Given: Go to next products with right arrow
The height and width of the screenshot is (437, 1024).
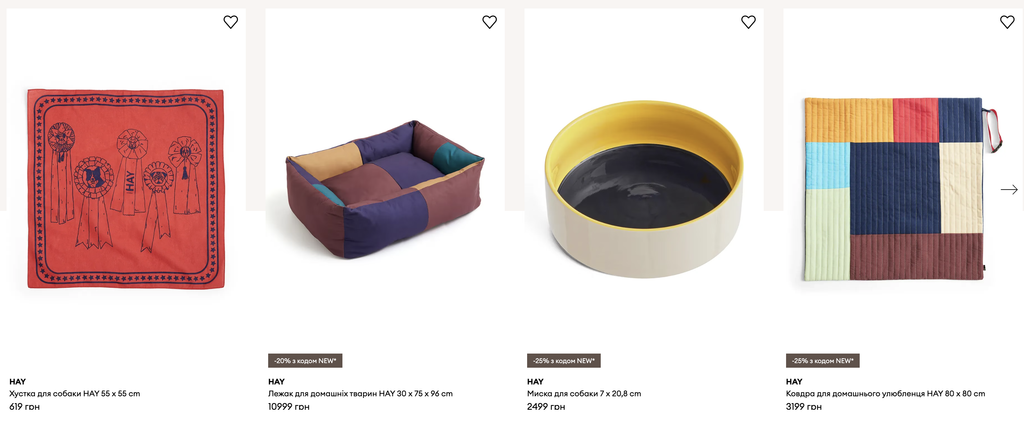Looking at the screenshot, I should [1009, 189].
